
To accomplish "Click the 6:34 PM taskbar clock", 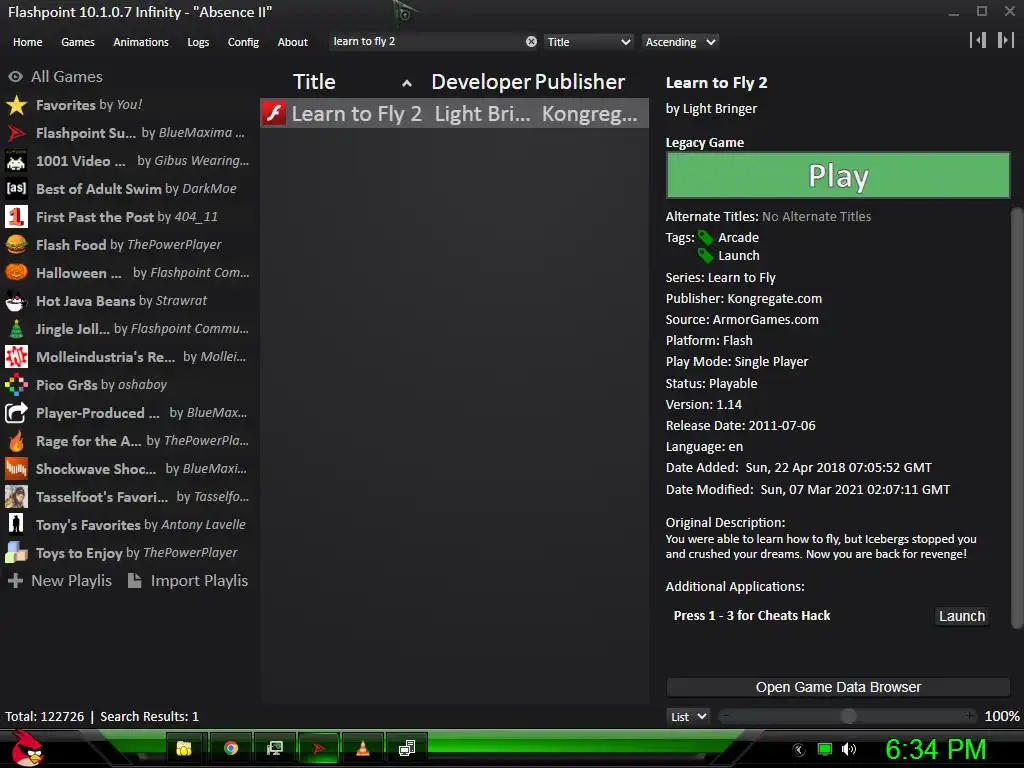I will [935, 750].
